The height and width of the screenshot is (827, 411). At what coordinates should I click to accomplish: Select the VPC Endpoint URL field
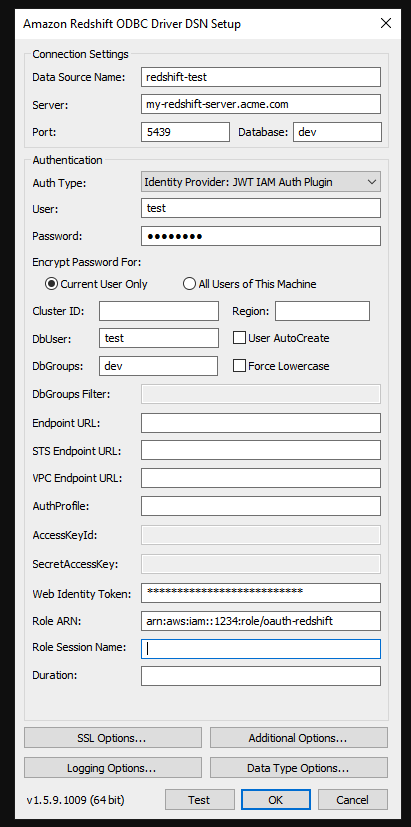tap(261, 478)
